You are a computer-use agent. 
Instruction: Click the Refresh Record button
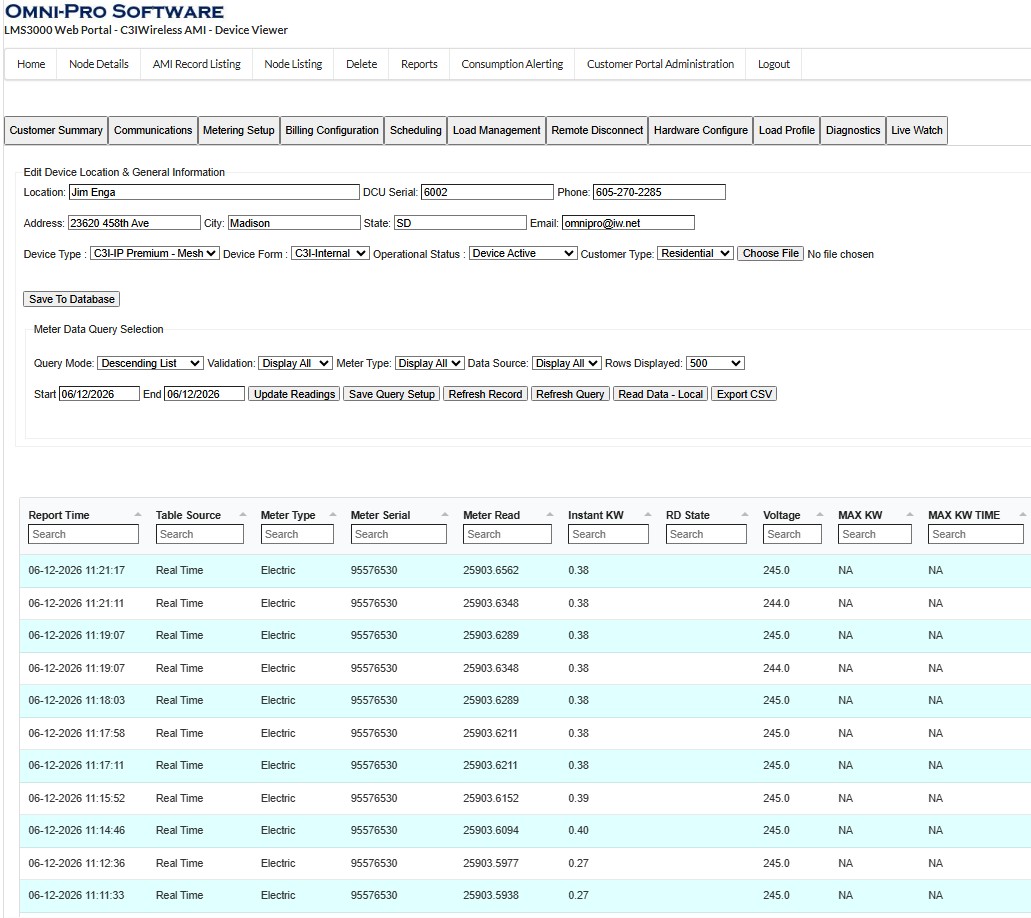485,394
